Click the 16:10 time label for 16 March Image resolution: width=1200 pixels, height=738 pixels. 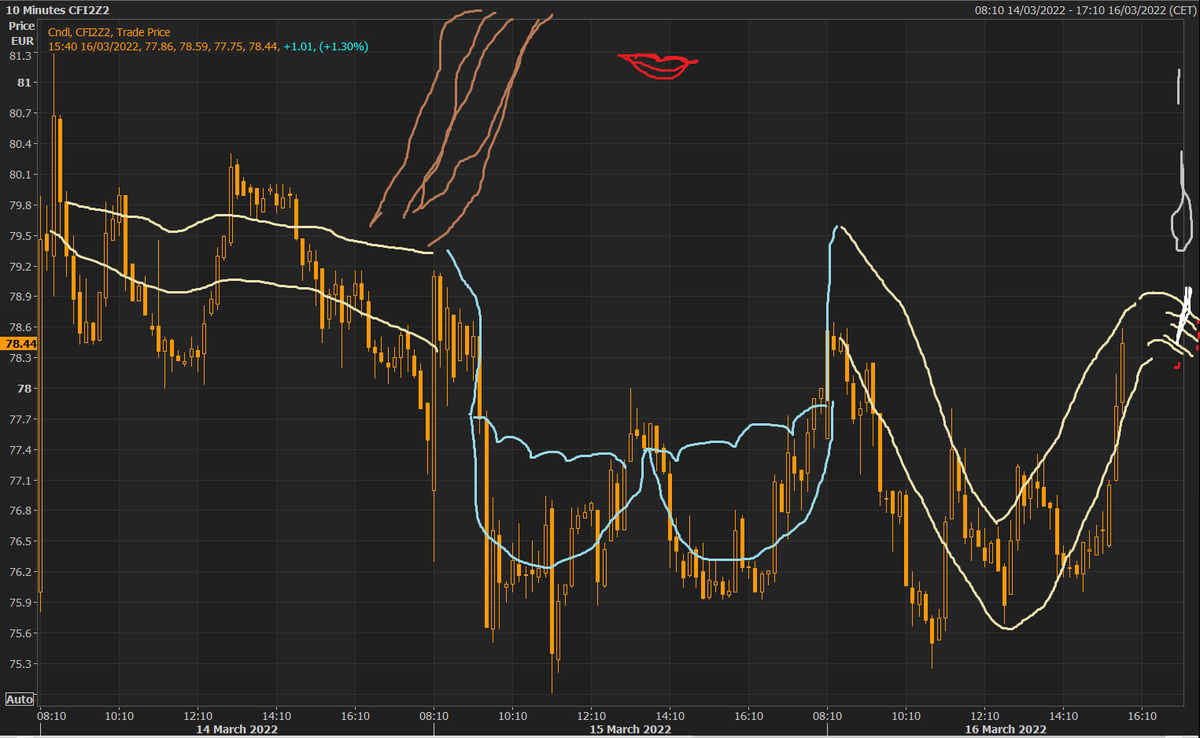(x=1143, y=716)
